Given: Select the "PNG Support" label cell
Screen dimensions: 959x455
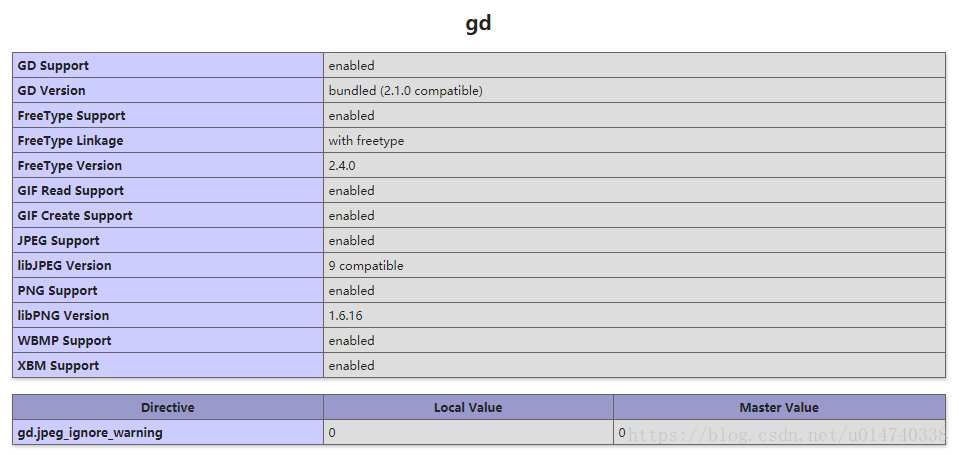Looking at the screenshot, I should point(168,291).
